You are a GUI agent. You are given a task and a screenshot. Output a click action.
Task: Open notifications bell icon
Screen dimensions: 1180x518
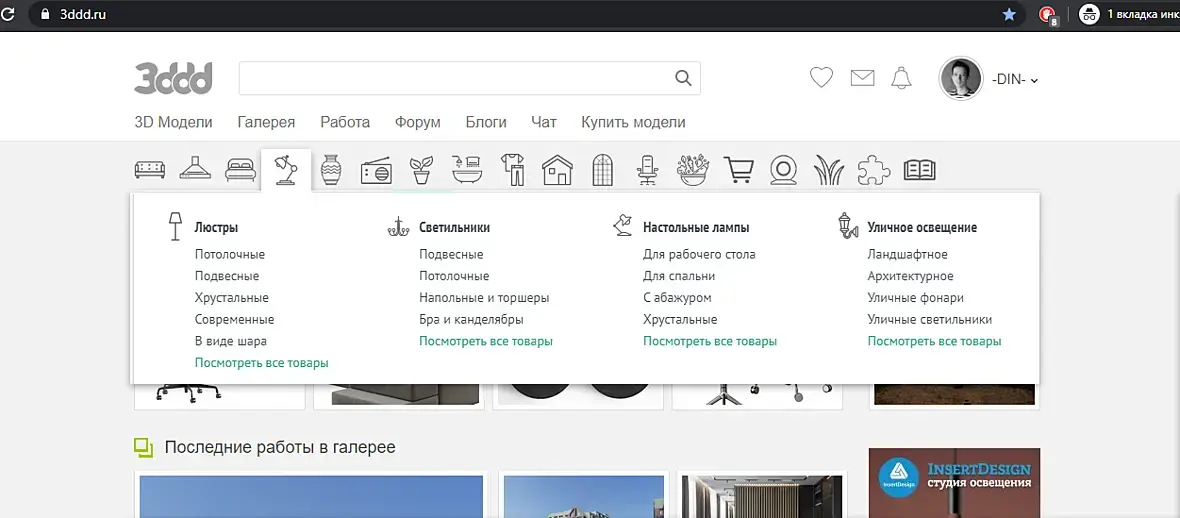click(x=901, y=78)
